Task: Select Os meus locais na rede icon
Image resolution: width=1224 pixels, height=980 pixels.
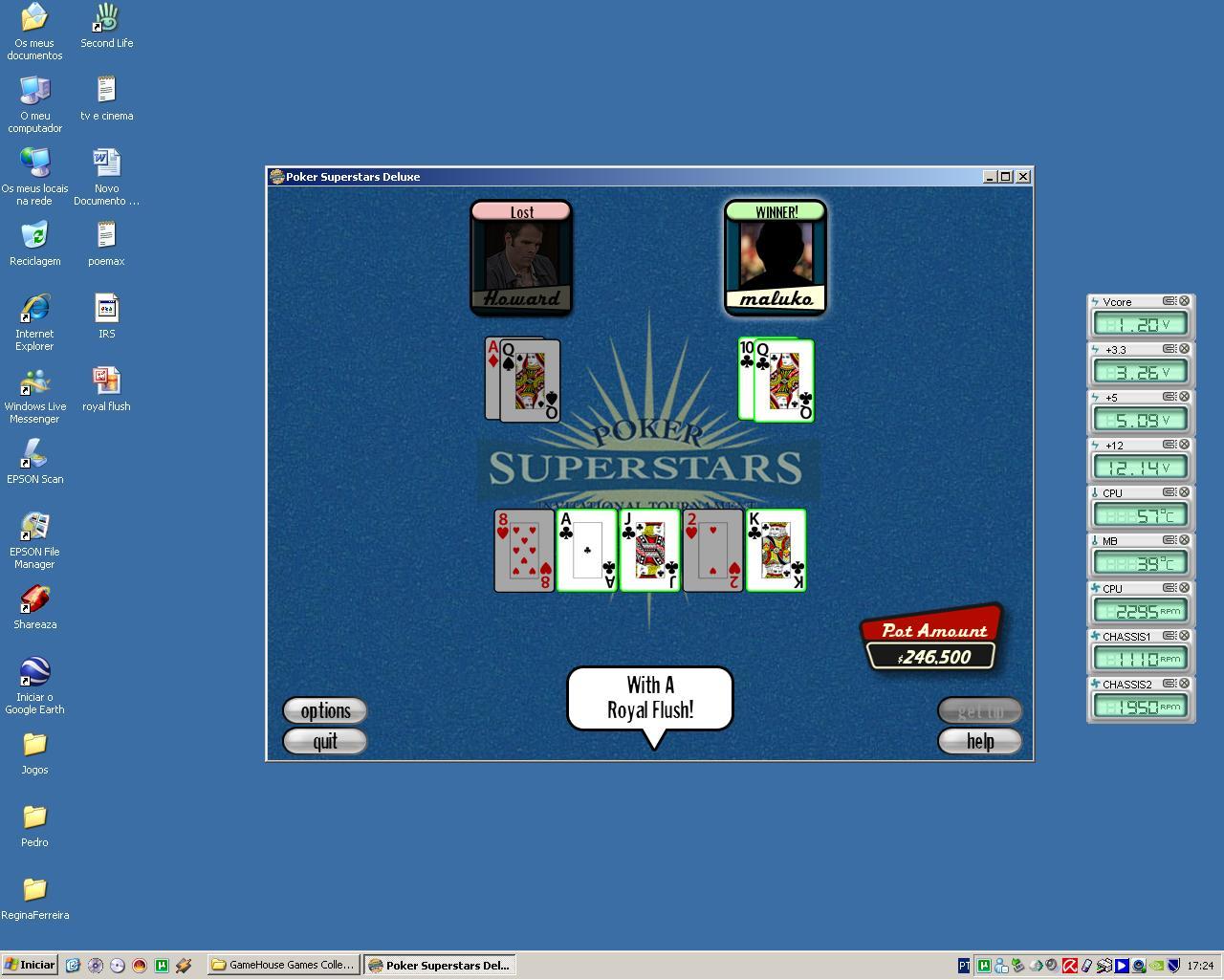Action: (x=34, y=177)
